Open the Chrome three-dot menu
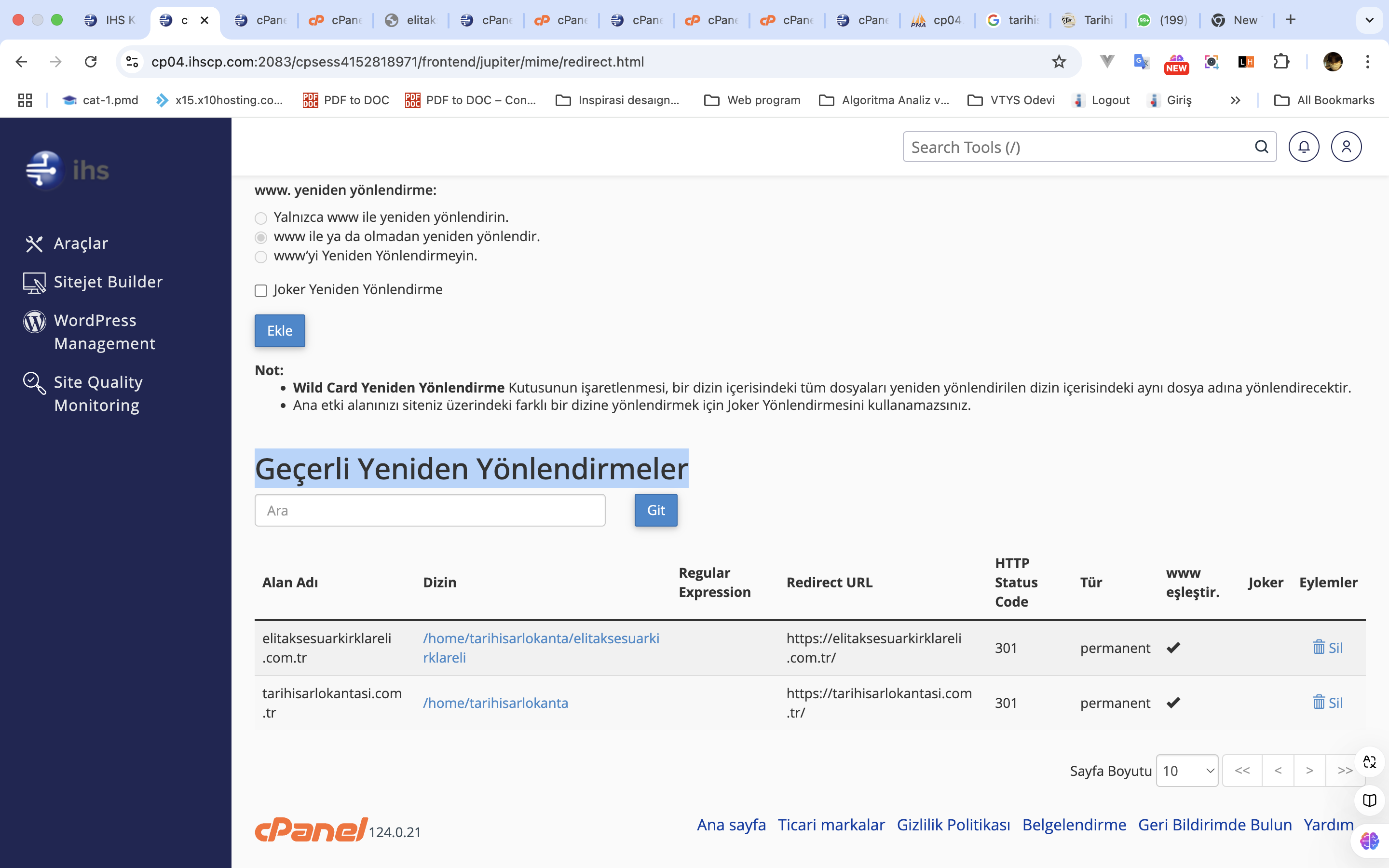This screenshot has height=868, width=1389. point(1368,61)
